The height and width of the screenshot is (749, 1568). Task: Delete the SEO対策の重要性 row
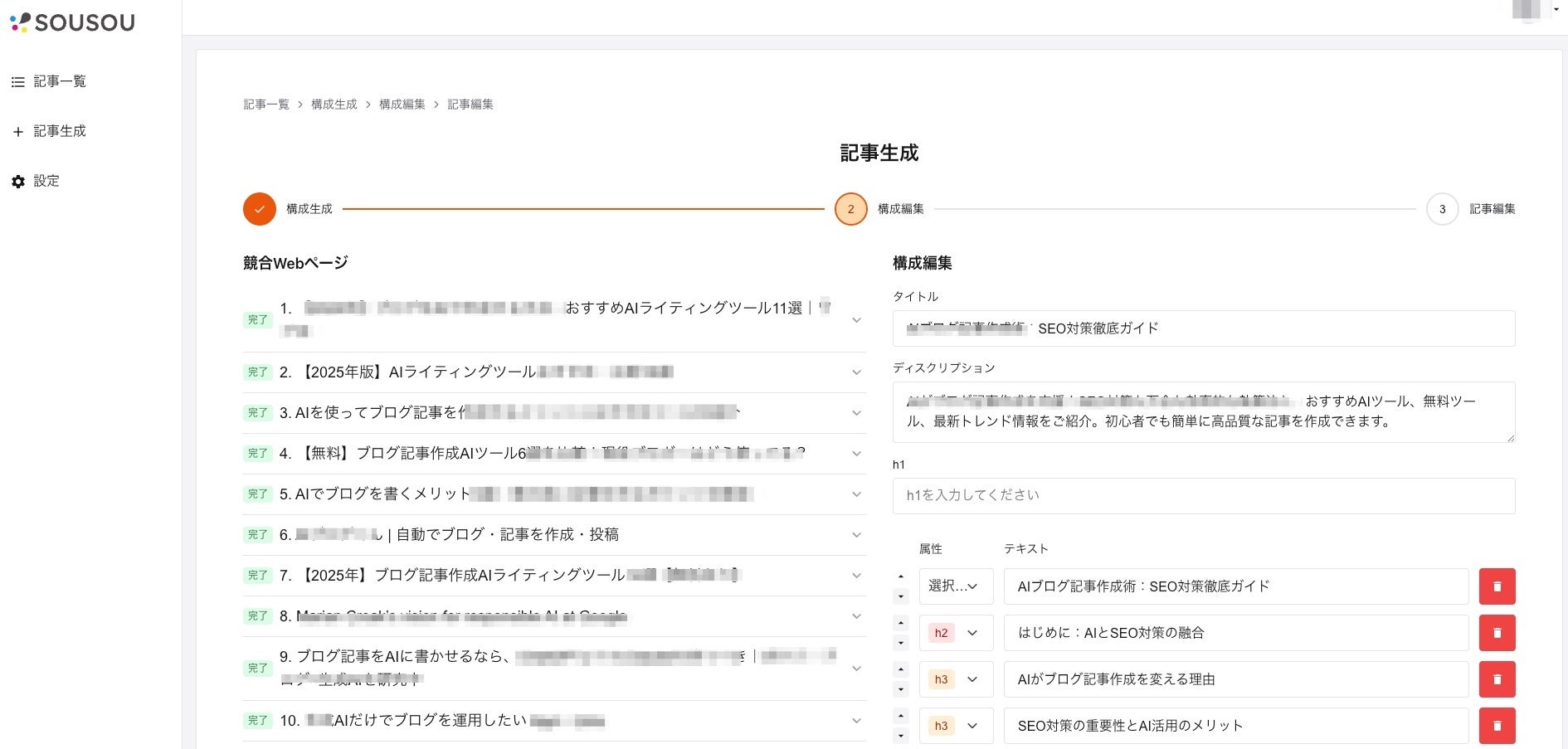coord(1497,726)
